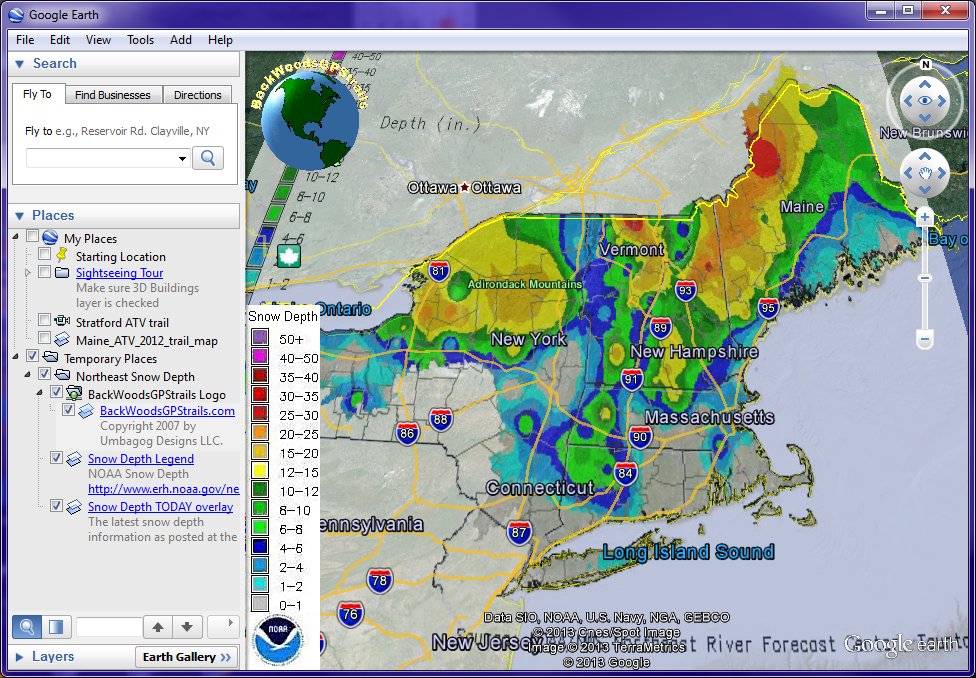
Task: Click the Interstate 95 shield on the map
Action: pyautogui.click(x=769, y=308)
